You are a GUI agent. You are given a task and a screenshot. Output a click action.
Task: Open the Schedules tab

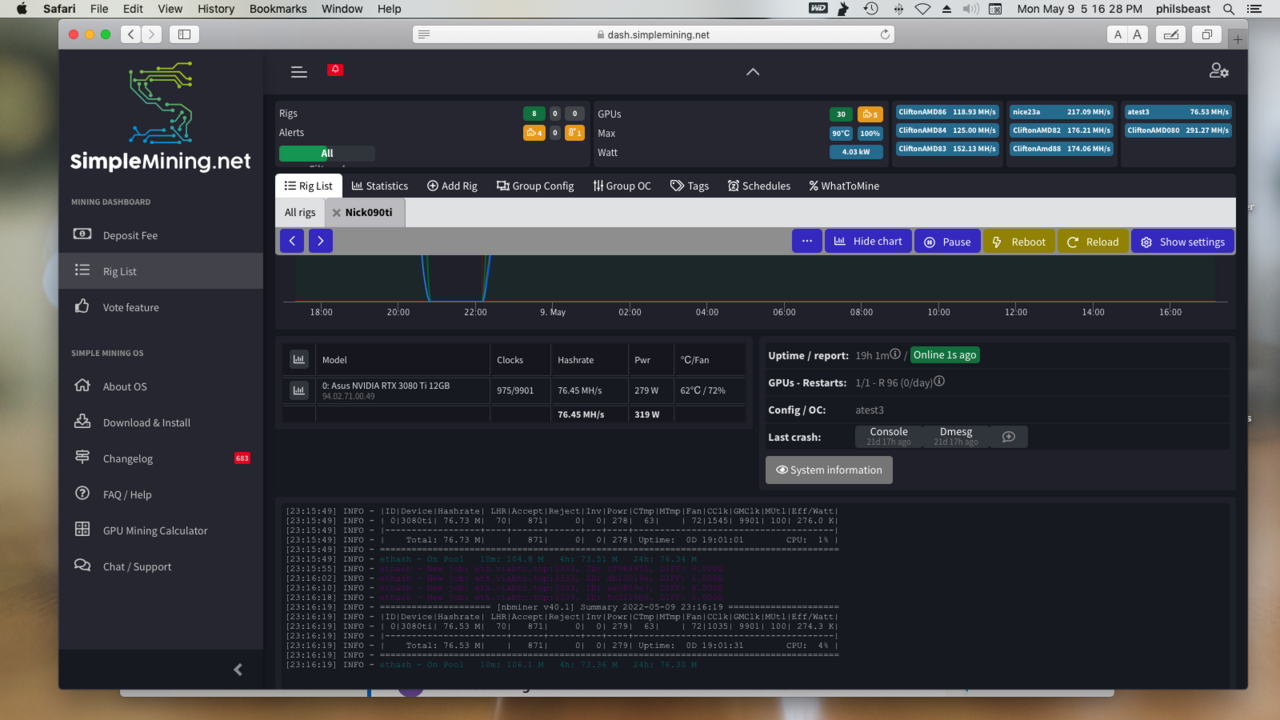pos(759,186)
